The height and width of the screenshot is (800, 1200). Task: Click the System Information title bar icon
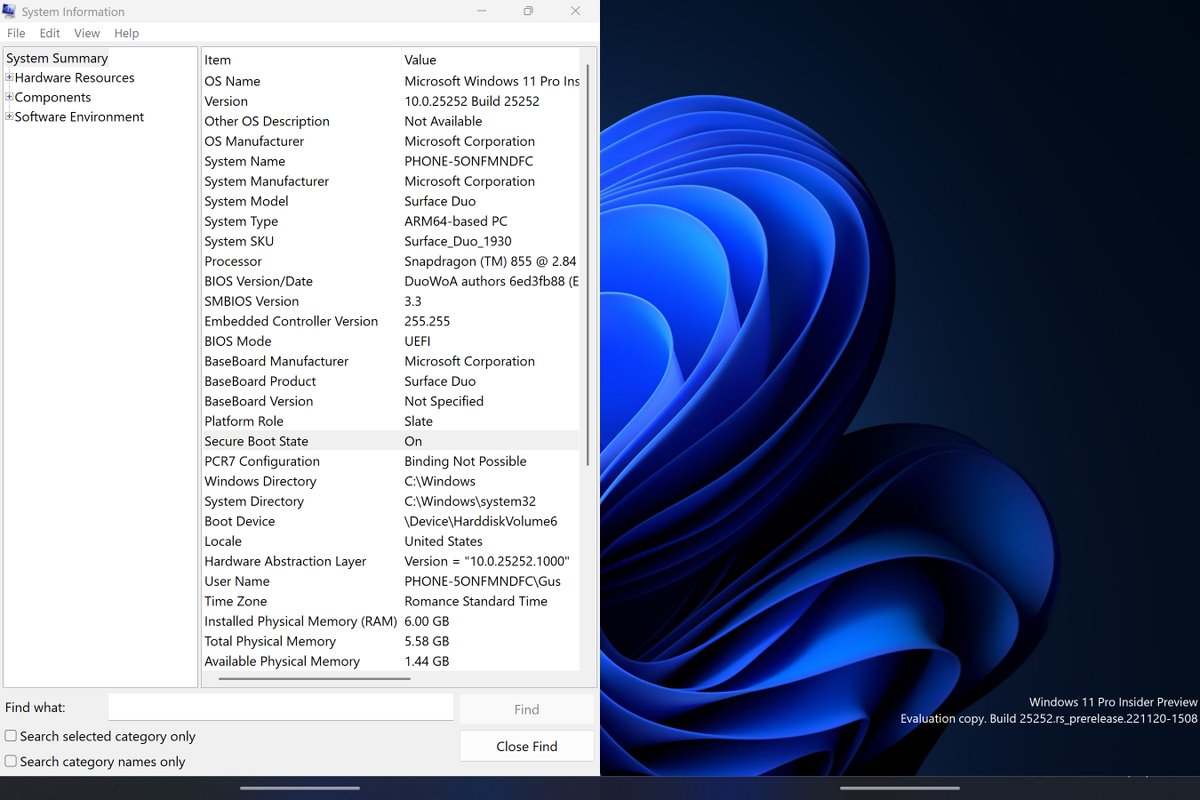pyautogui.click(x=10, y=11)
